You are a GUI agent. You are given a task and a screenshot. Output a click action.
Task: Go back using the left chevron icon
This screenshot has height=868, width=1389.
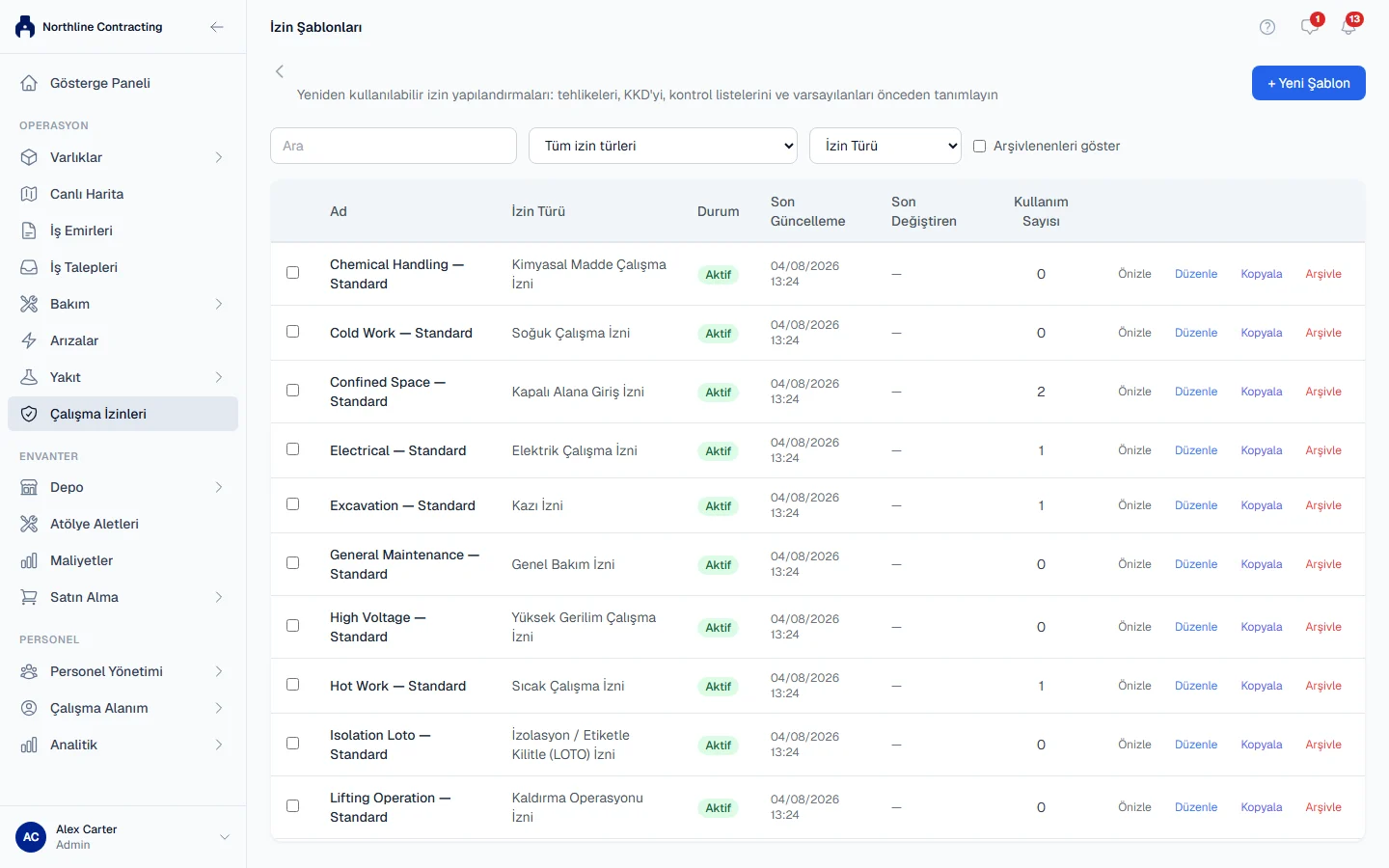pos(280,71)
